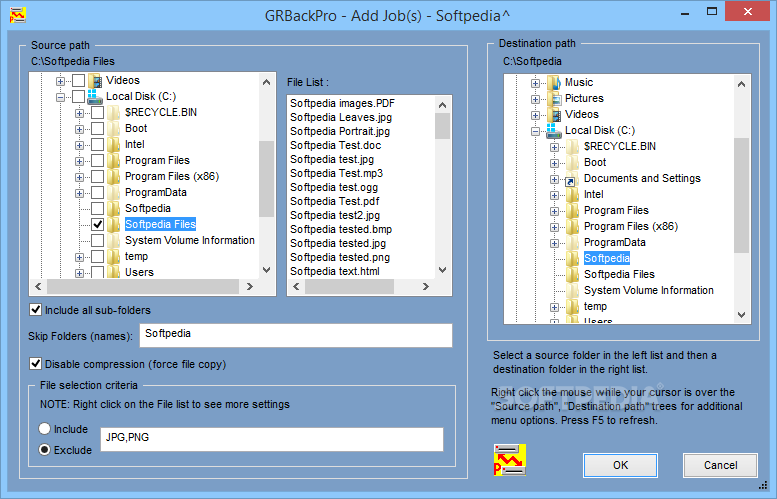The image size is (777, 499).
Task: Select Softpedia tested.bmp in File List
Action: (x=341, y=229)
